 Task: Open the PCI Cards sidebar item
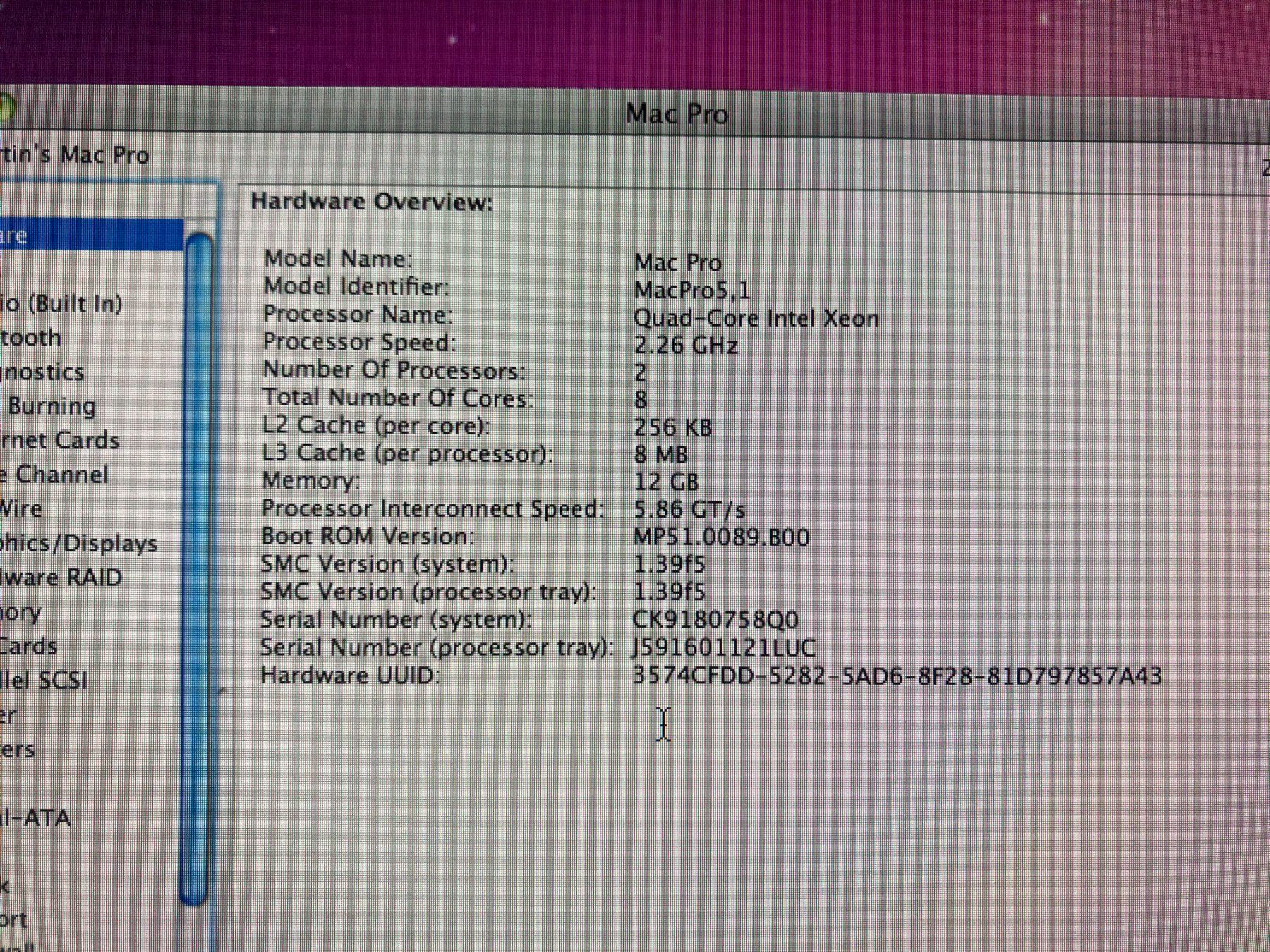[x=29, y=646]
